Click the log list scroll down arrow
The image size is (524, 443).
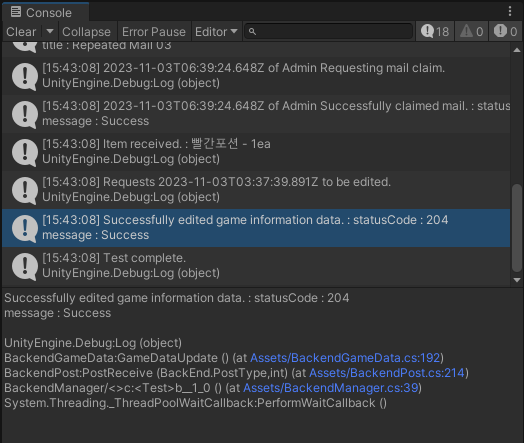[x=517, y=280]
